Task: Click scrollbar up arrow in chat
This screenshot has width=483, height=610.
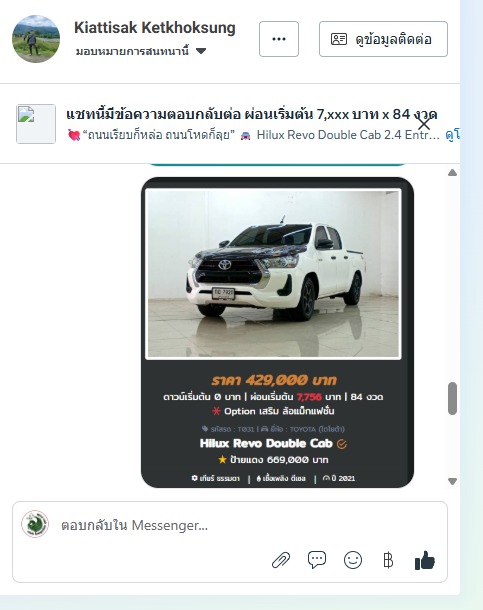Action: (x=452, y=173)
